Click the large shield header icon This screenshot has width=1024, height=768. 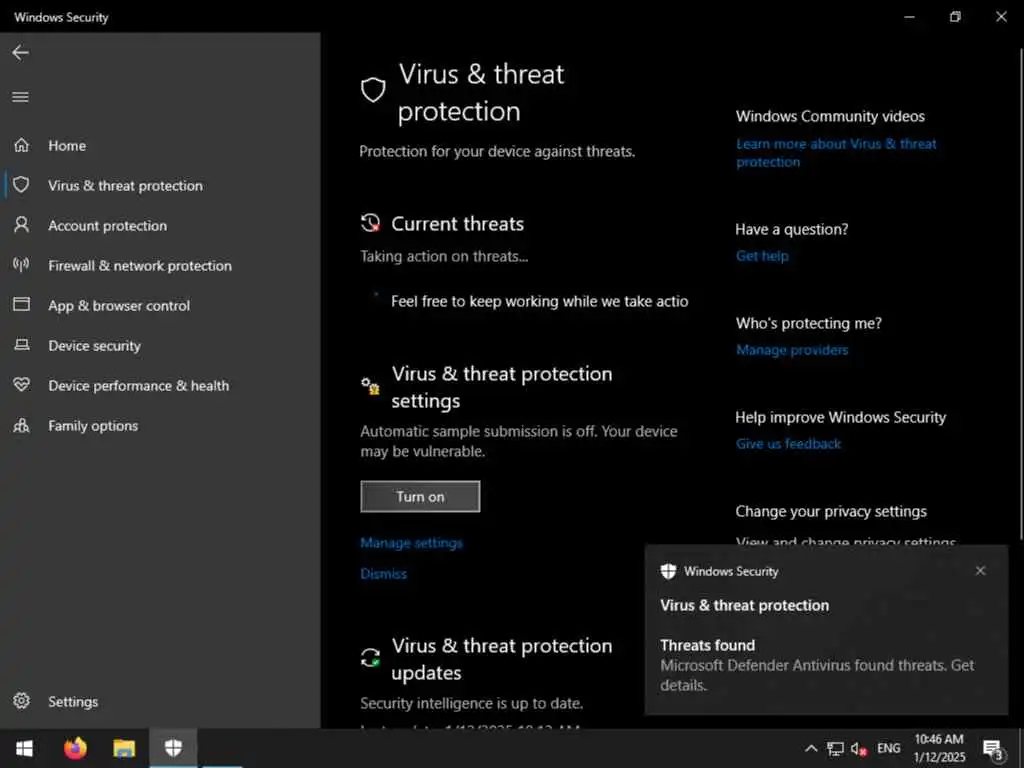(373, 90)
